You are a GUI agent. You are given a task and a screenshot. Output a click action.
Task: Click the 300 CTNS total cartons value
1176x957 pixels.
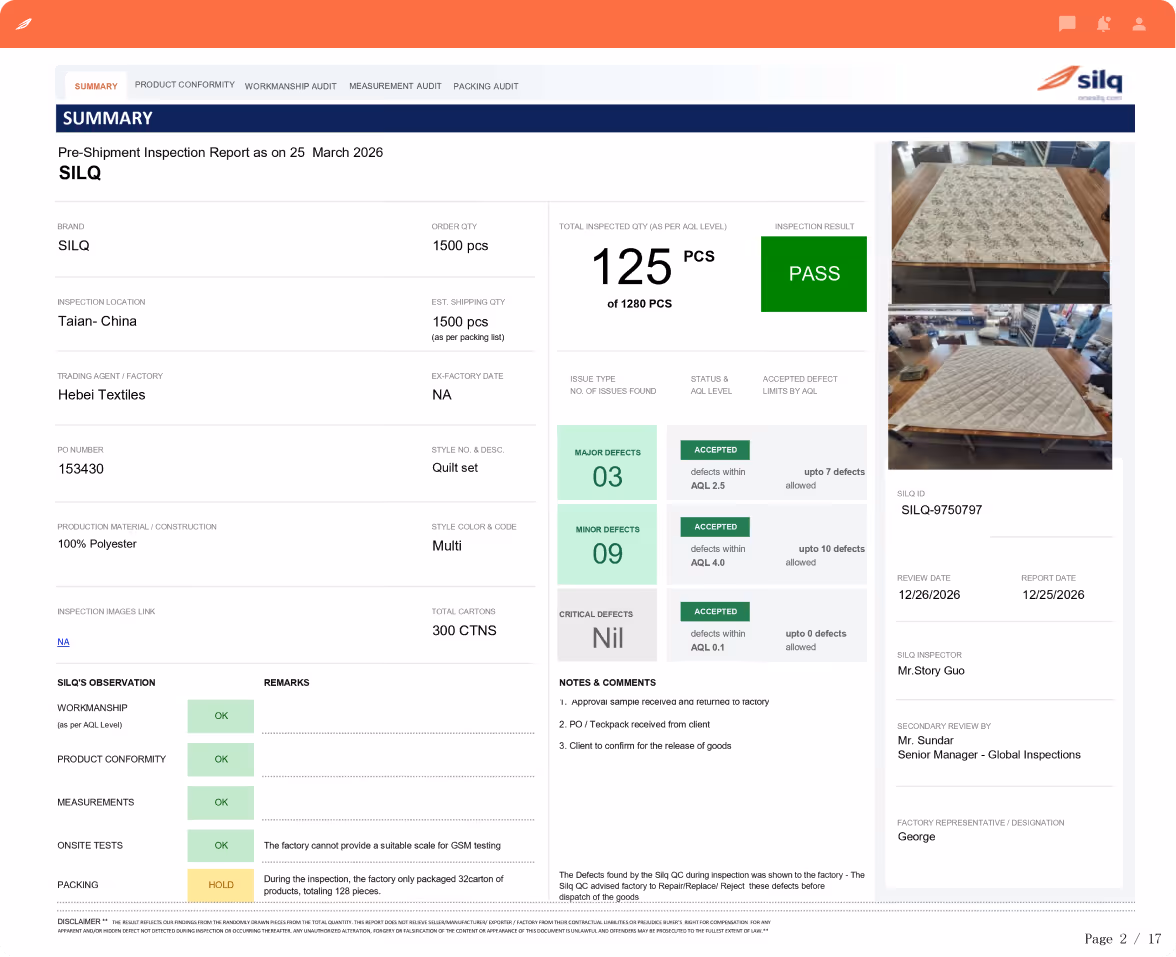coord(464,631)
